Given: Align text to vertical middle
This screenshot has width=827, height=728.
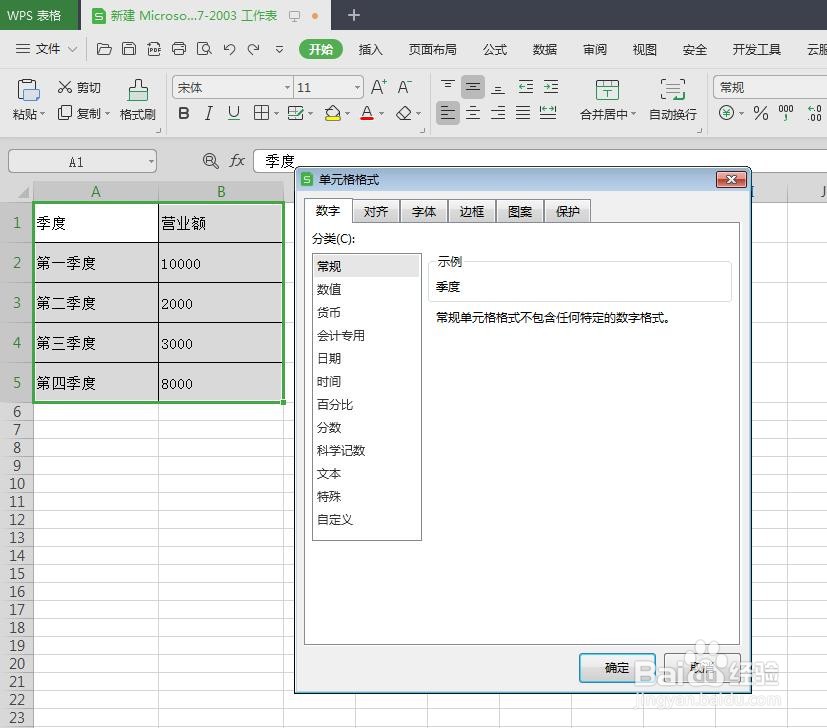Looking at the screenshot, I should [x=473, y=87].
